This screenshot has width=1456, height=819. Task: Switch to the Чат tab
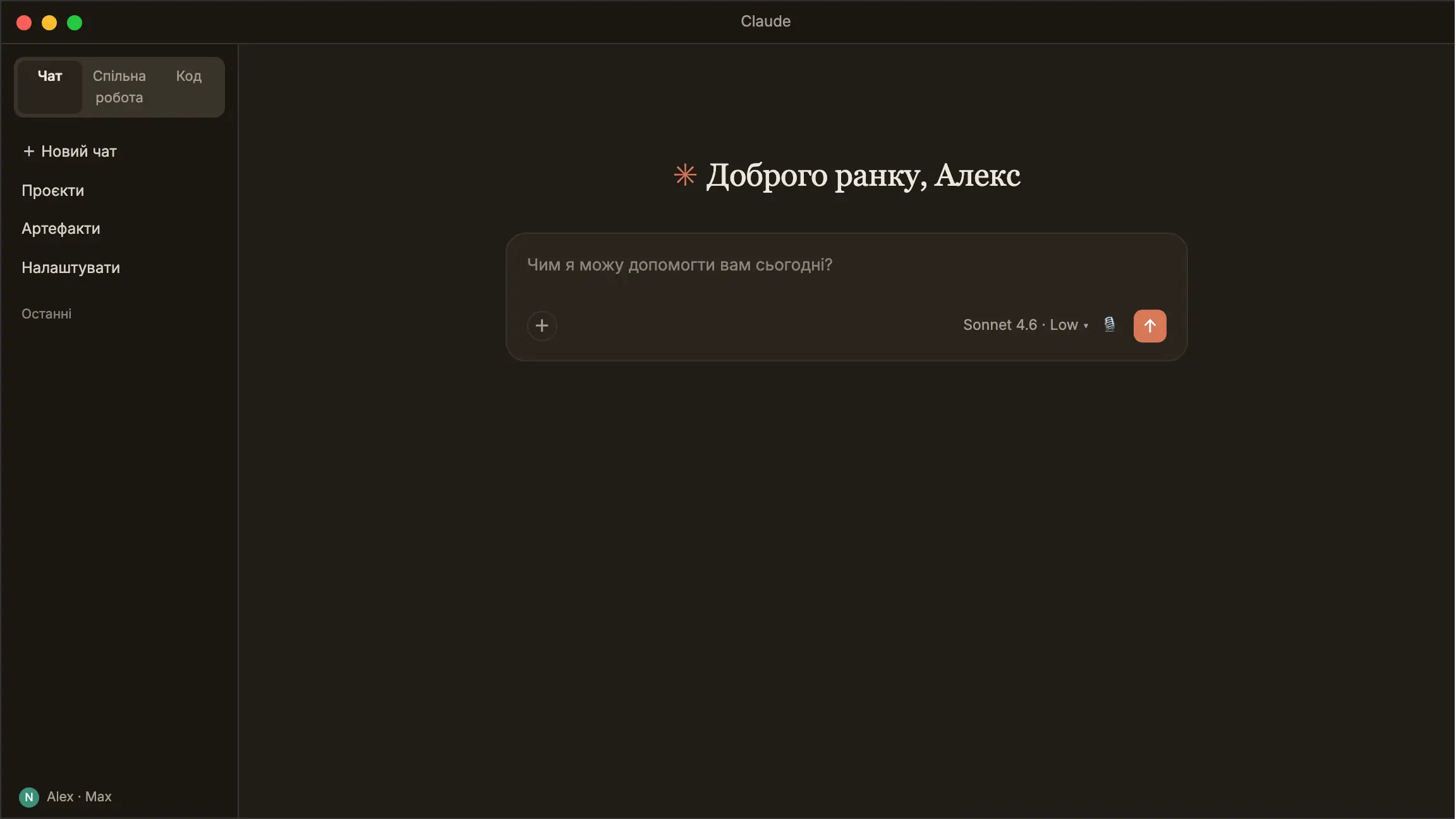tap(50, 87)
